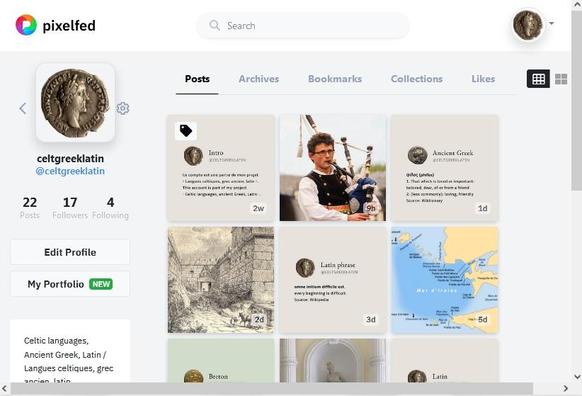The width and height of the screenshot is (582, 396).
Task: Switch to the compact grid layout icon
Action: 538,79
